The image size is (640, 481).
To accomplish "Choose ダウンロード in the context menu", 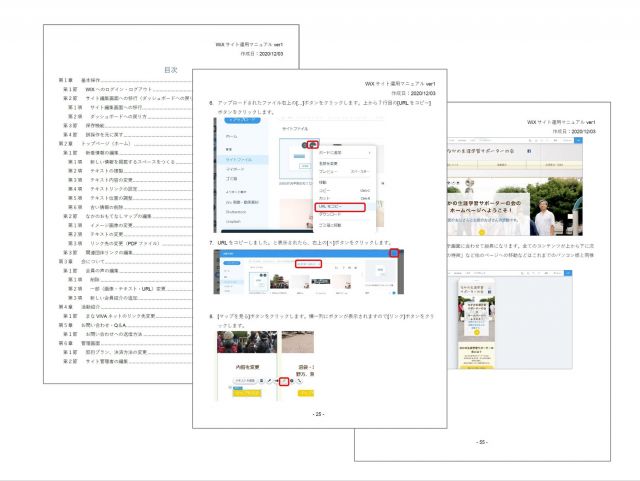I will click(330, 214).
